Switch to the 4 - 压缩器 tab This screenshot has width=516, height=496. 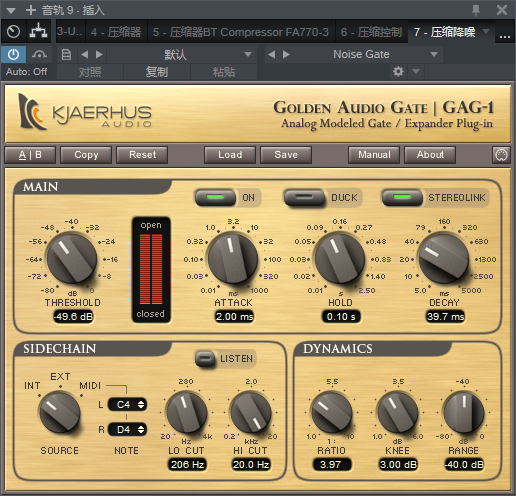pyautogui.click(x=116, y=32)
